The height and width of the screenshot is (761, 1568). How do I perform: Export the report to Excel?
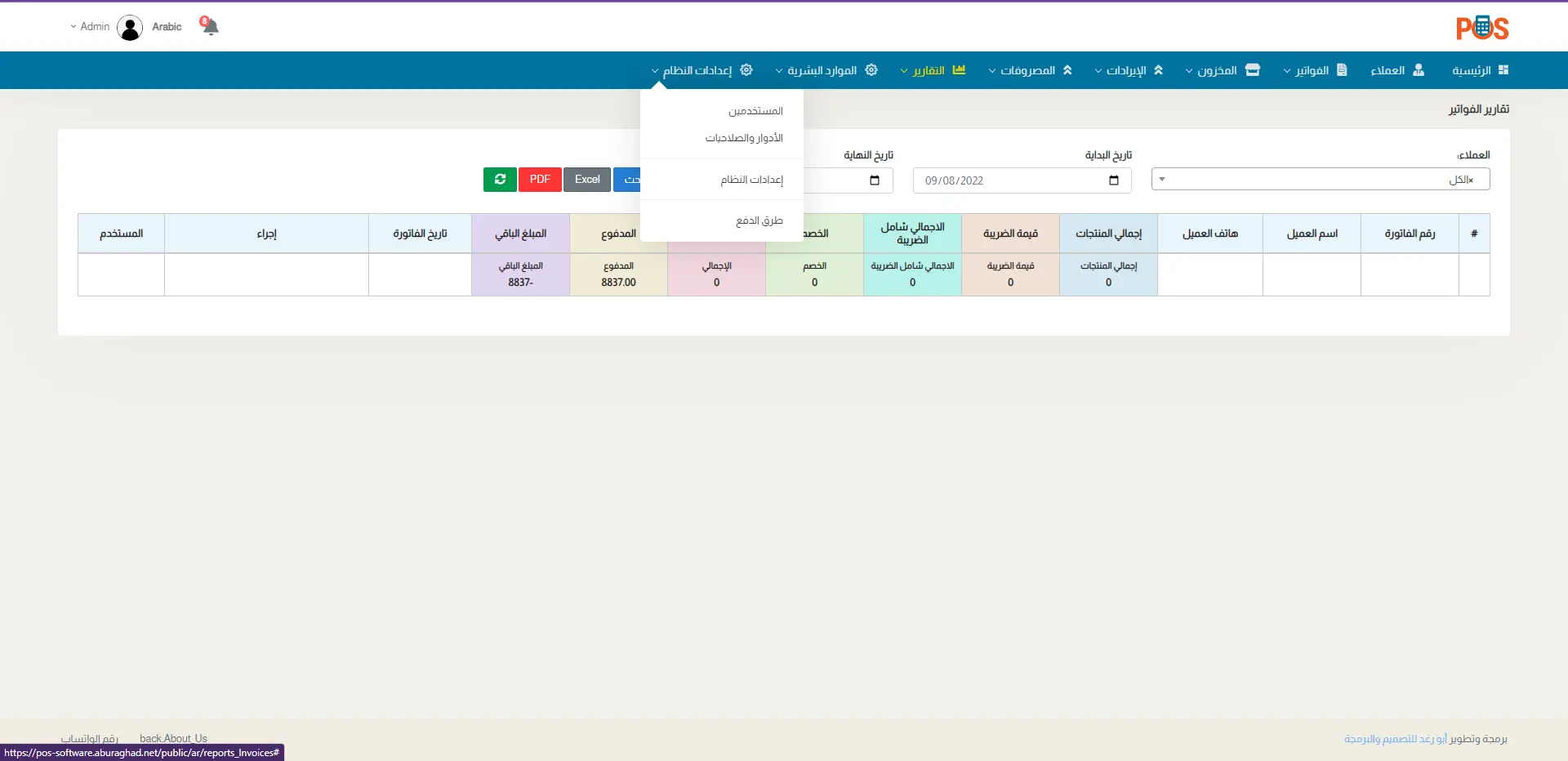(x=587, y=180)
